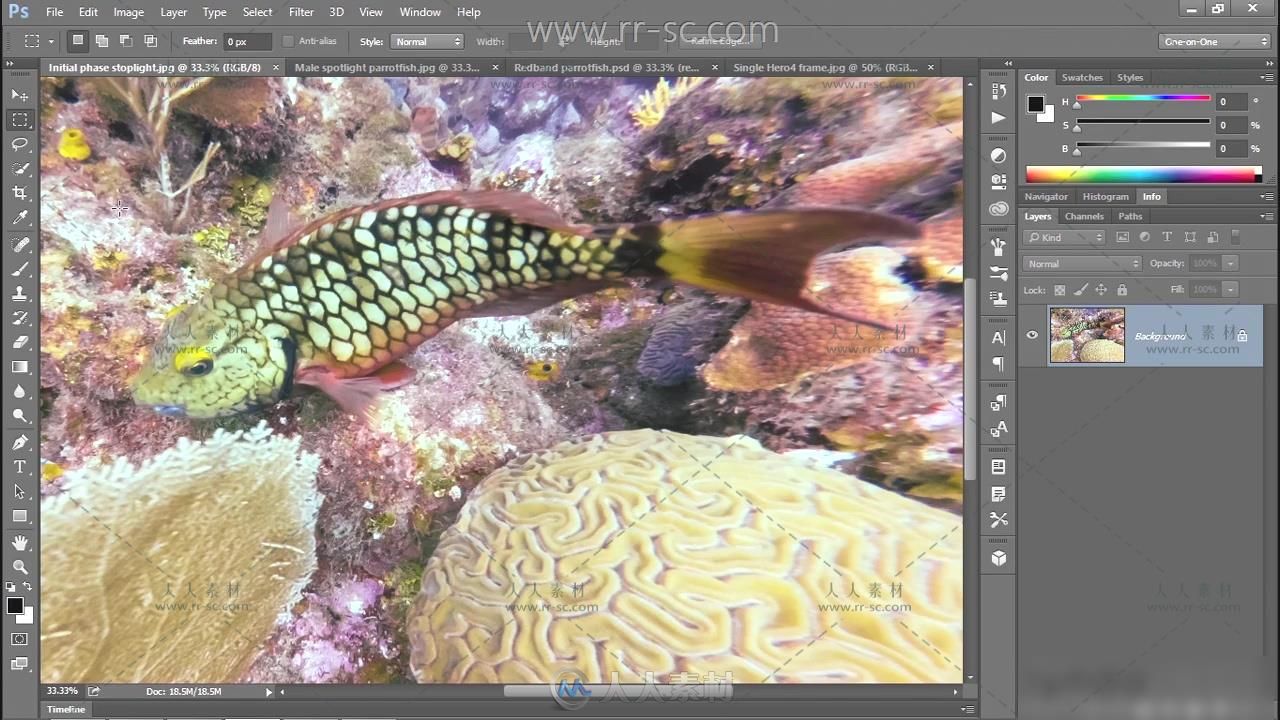Open the One-on-One workspace dropdown
The height and width of the screenshot is (720, 1280).
coord(1215,41)
